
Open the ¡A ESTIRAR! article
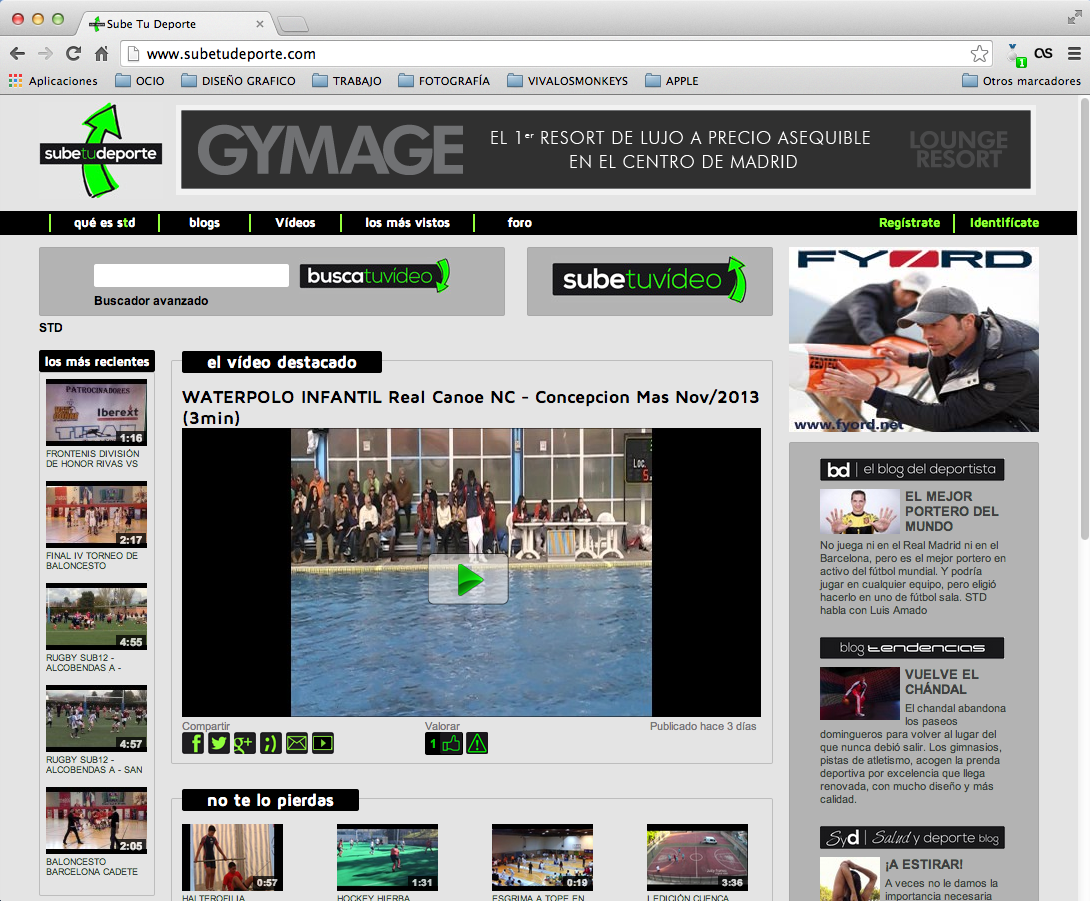click(x=924, y=864)
